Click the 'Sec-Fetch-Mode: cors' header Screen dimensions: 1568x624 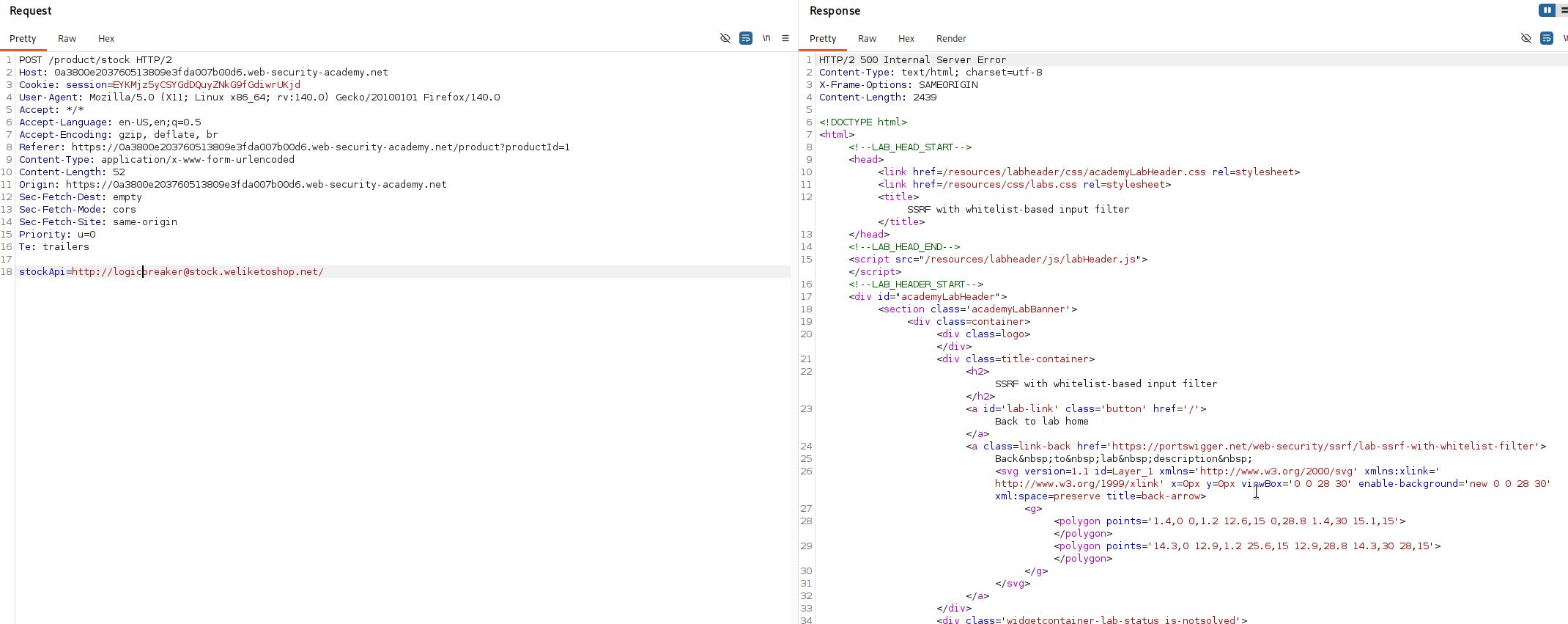[78, 210]
